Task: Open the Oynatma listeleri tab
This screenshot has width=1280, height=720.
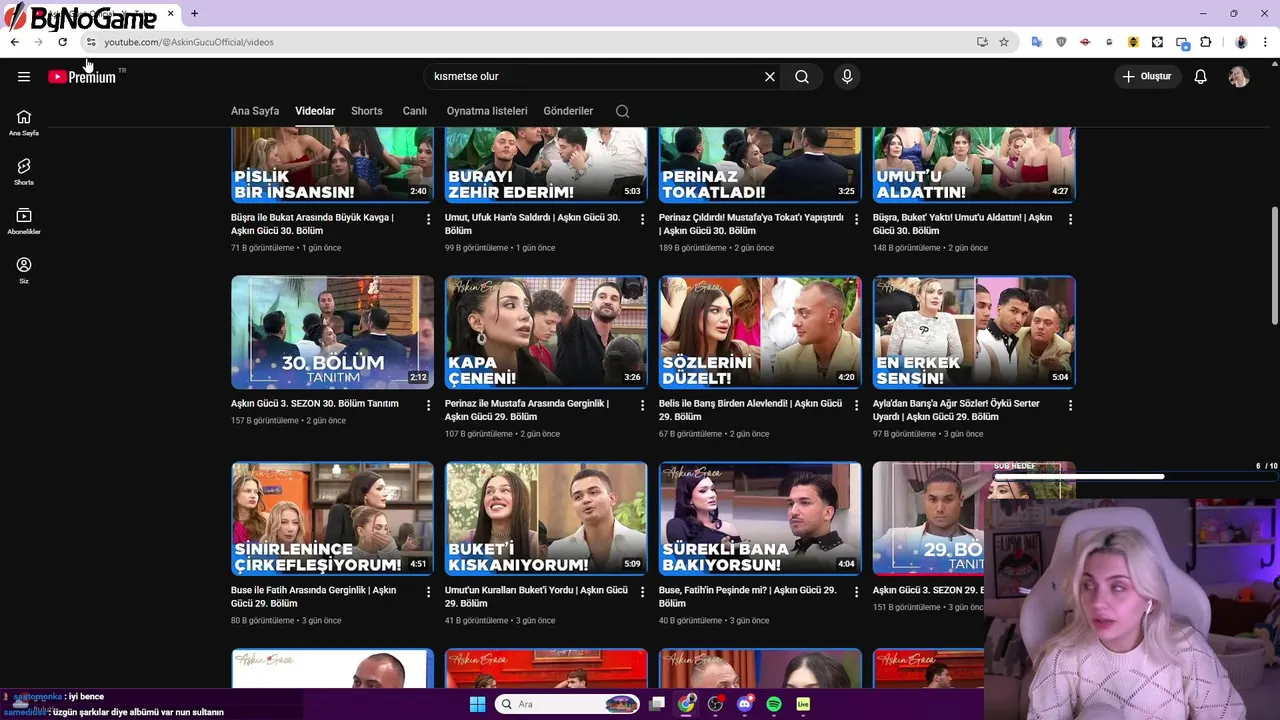Action: click(487, 111)
